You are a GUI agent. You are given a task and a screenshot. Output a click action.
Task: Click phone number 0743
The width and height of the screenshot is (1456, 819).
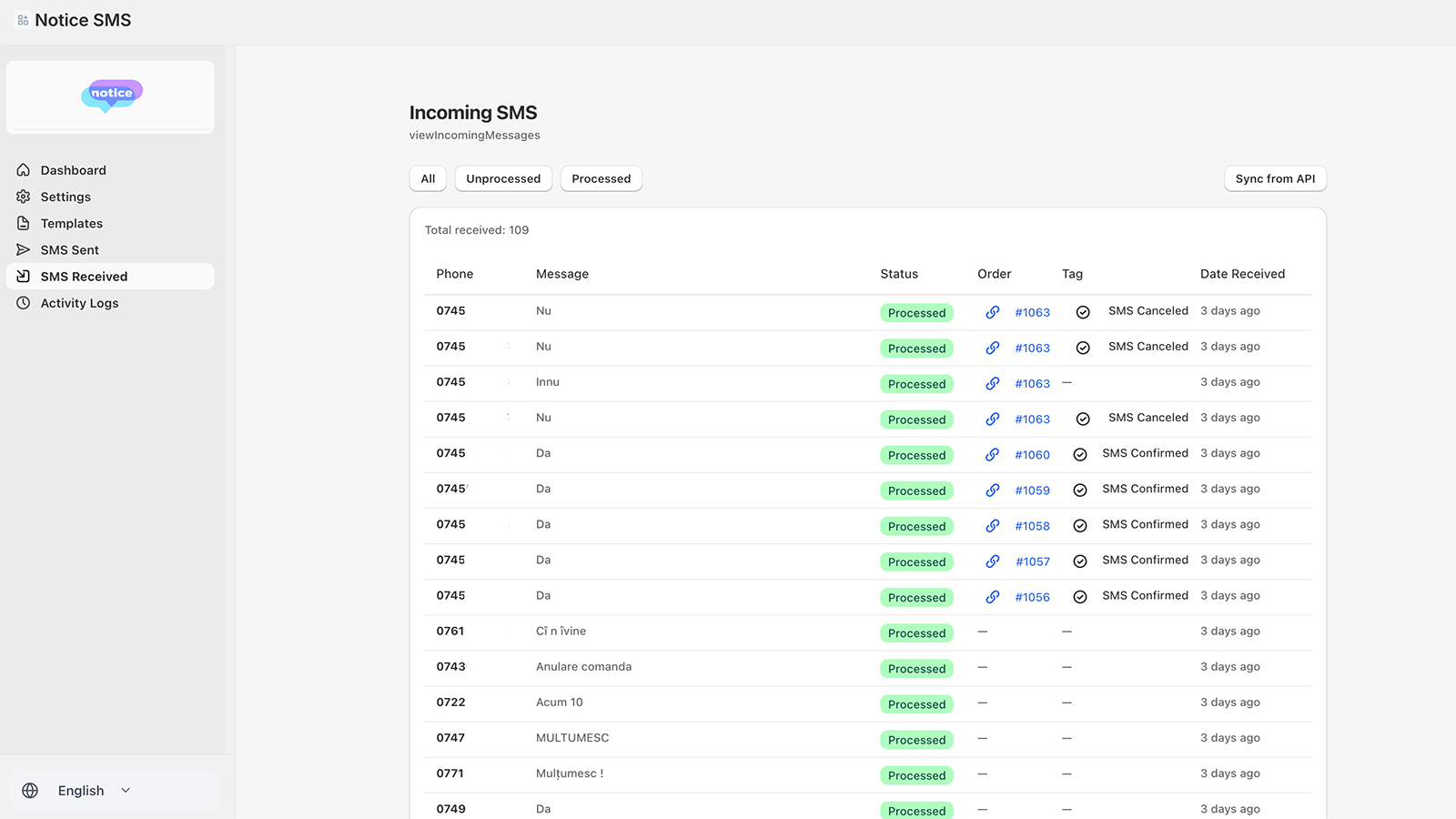click(x=450, y=667)
